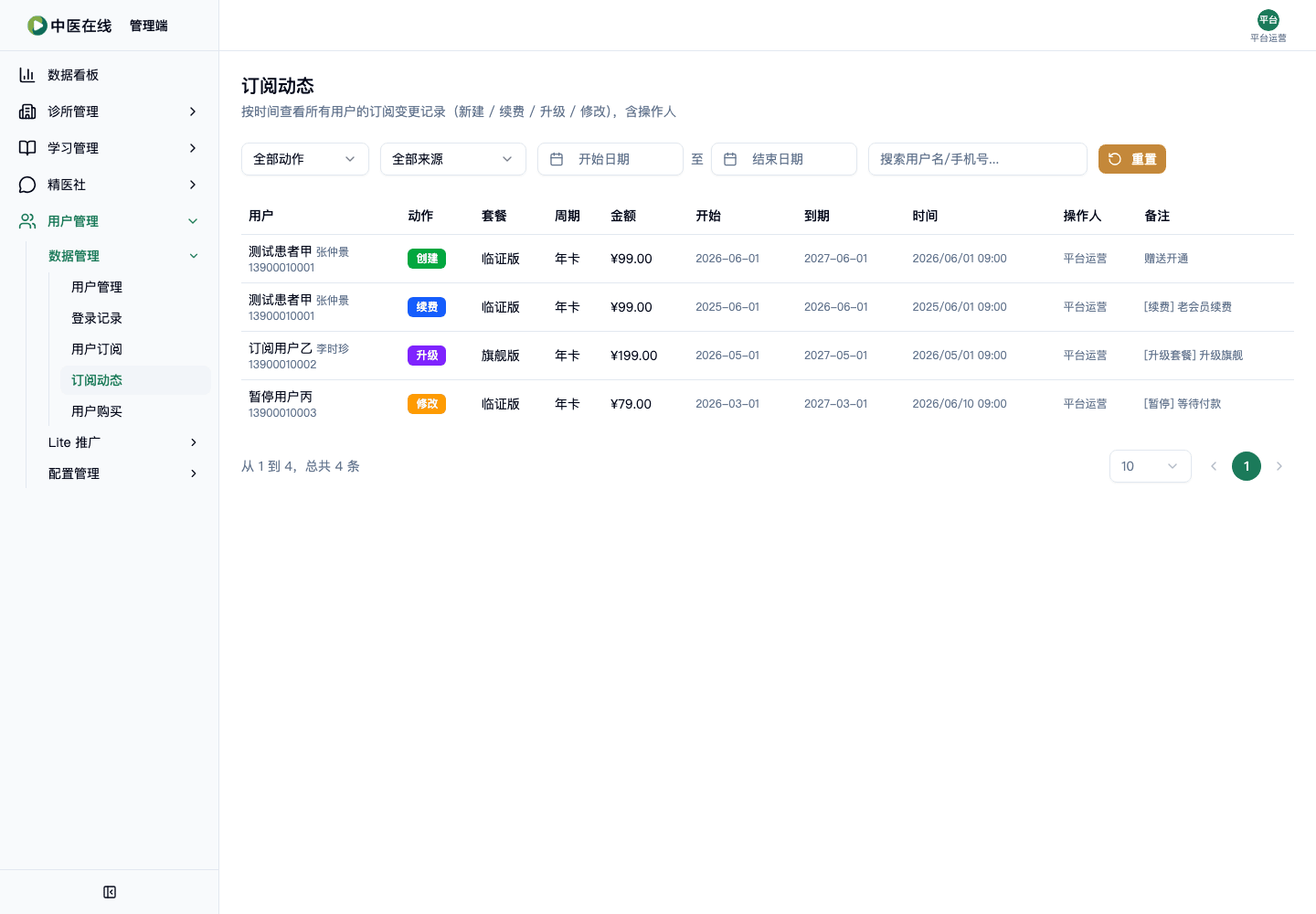Open the page size 10 dropdown
Image resolution: width=1316 pixels, height=914 pixels.
[x=1151, y=466]
